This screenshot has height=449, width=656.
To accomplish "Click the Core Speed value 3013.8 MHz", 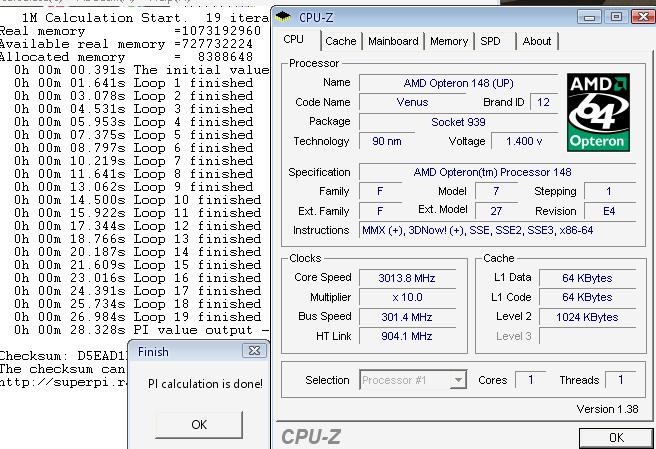I will tap(407, 278).
